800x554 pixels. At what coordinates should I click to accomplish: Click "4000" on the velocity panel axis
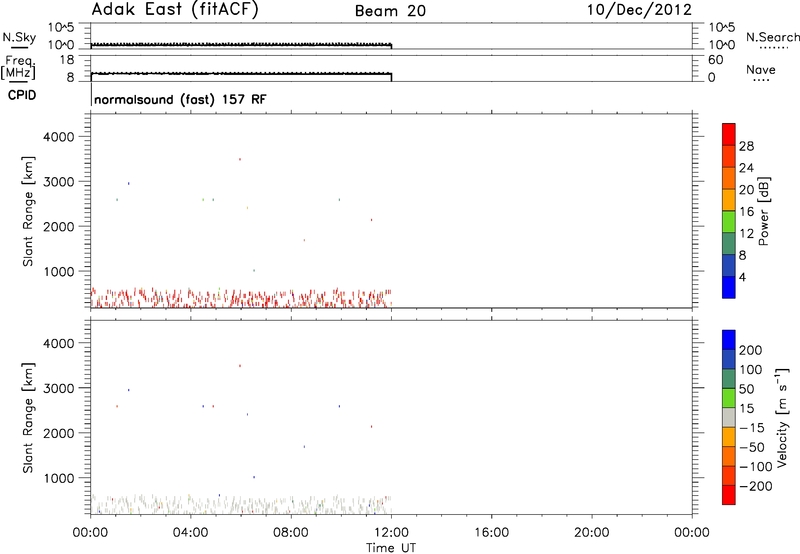coord(58,343)
